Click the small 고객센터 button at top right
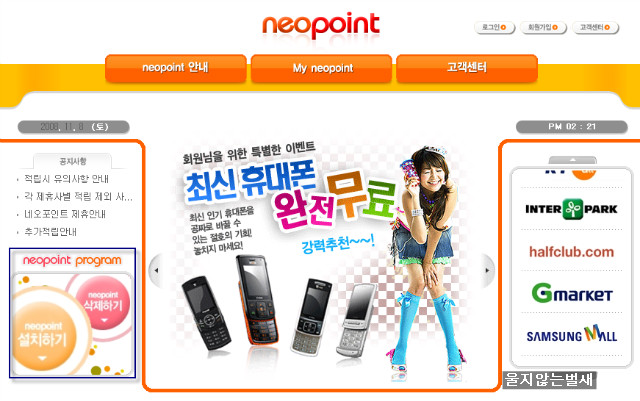The width and height of the screenshot is (640, 401). [596, 27]
